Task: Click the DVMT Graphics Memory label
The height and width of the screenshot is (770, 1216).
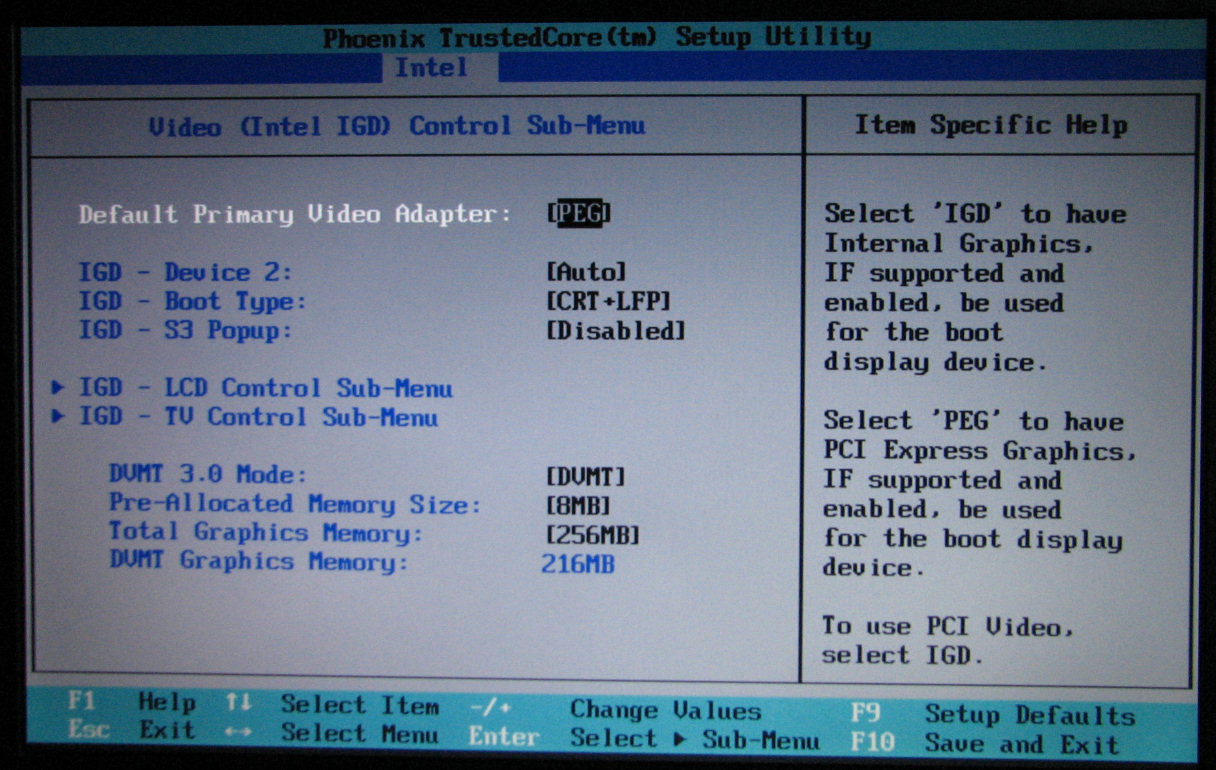Action: tap(259, 562)
